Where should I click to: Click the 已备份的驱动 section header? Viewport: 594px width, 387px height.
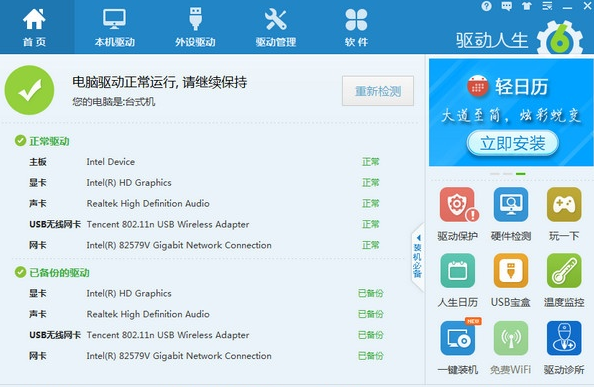click(x=59, y=273)
